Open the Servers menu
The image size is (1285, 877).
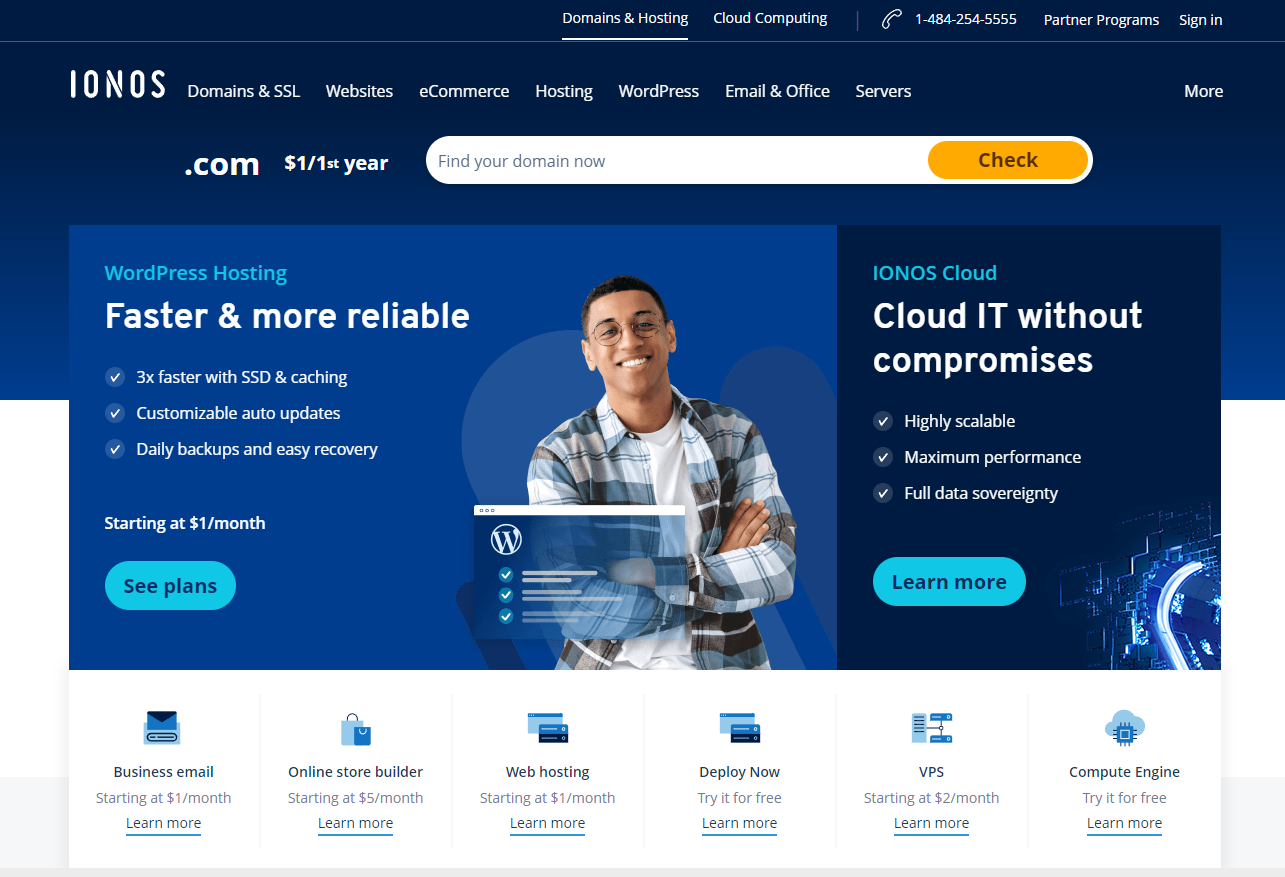pos(883,91)
